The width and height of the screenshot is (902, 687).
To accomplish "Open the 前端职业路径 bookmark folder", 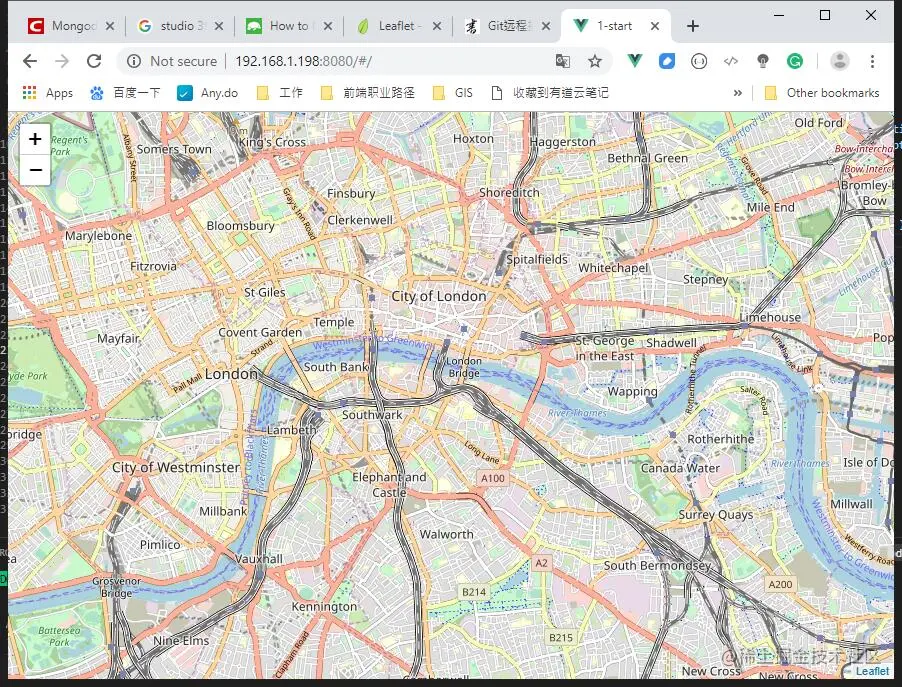I will tap(368, 93).
